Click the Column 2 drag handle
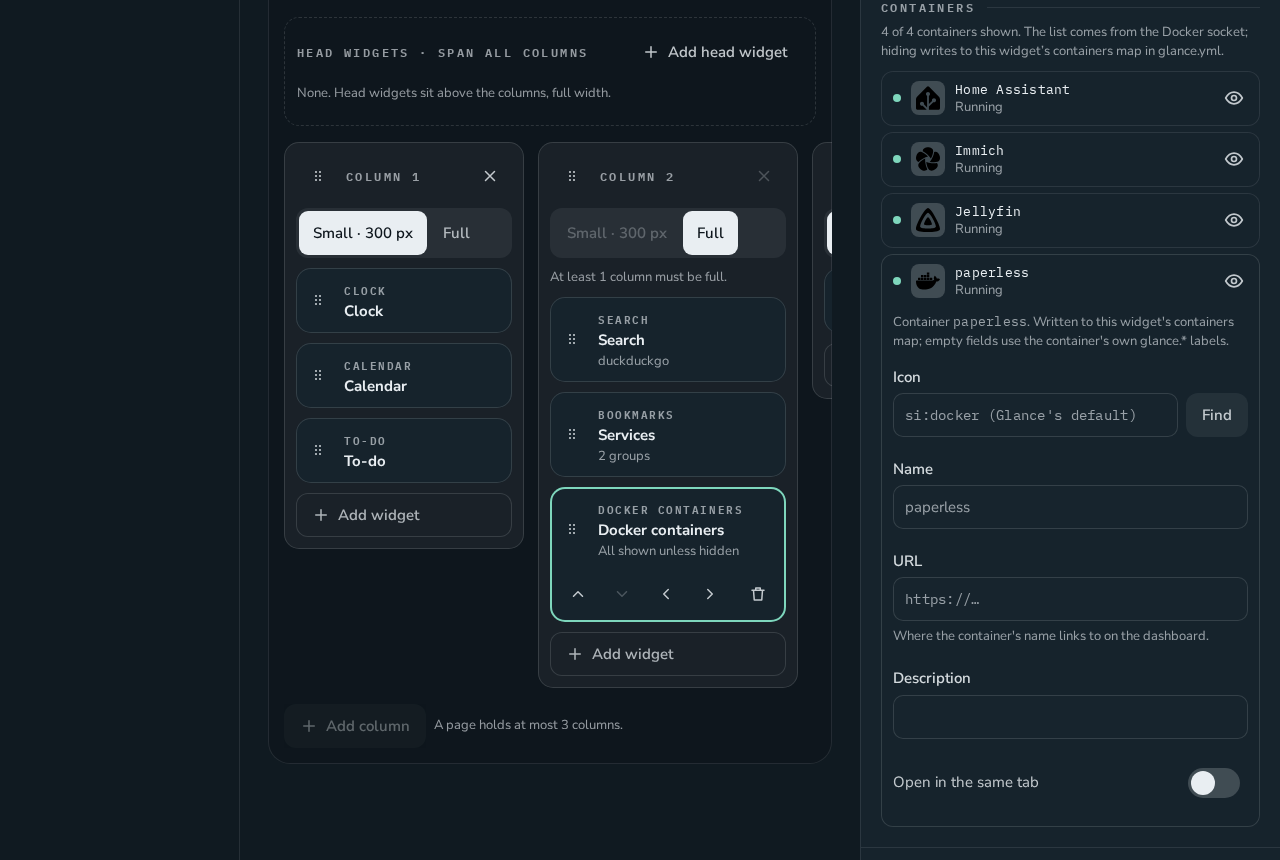This screenshot has width=1280, height=860. (572, 176)
